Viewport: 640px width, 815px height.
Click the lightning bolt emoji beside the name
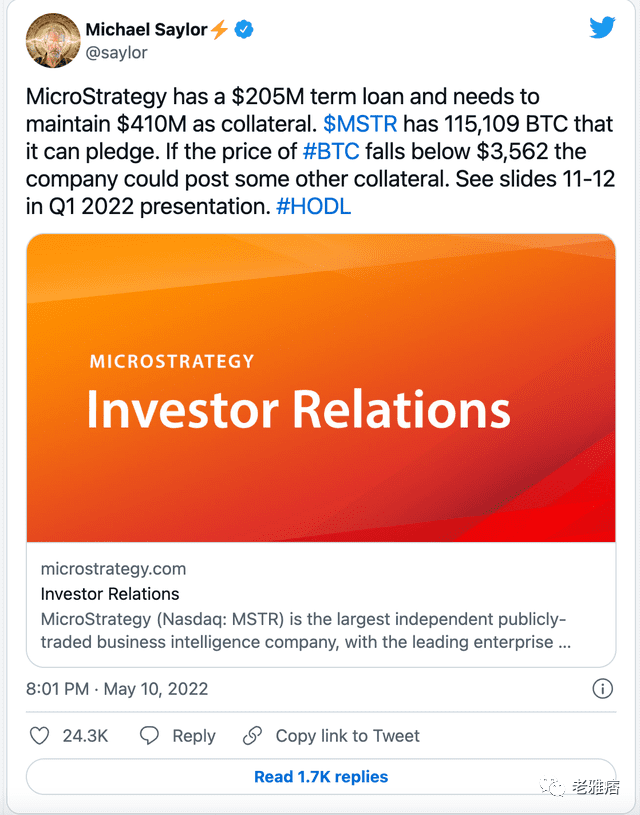220,30
